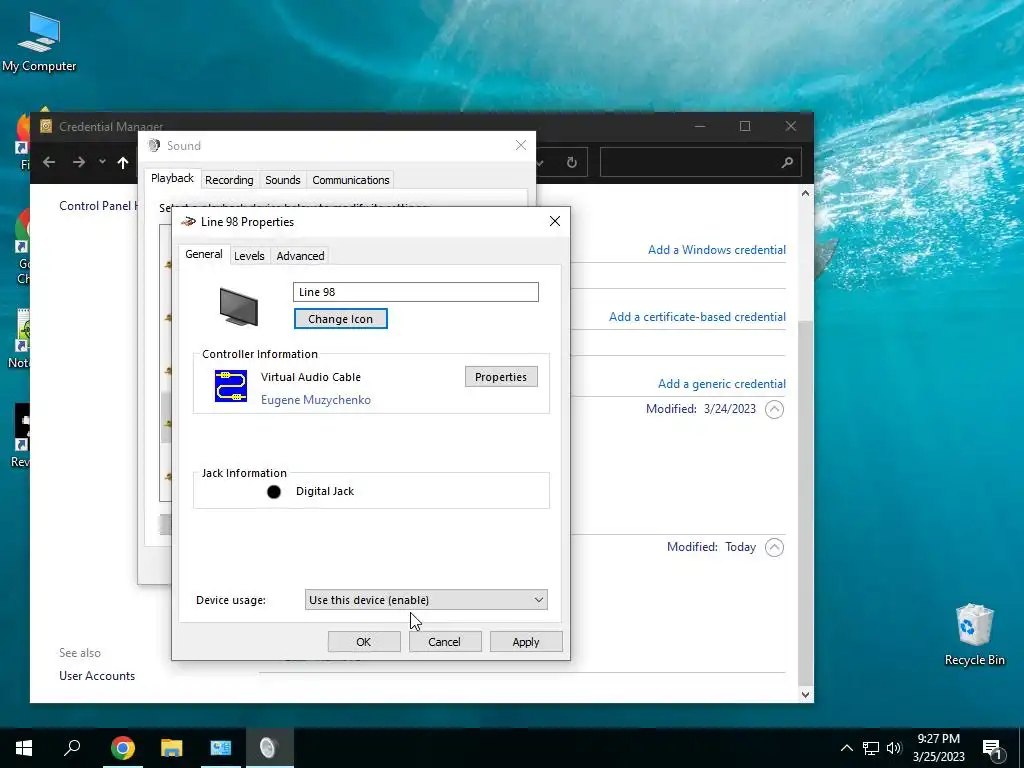Open the notification center icon

coord(993,749)
